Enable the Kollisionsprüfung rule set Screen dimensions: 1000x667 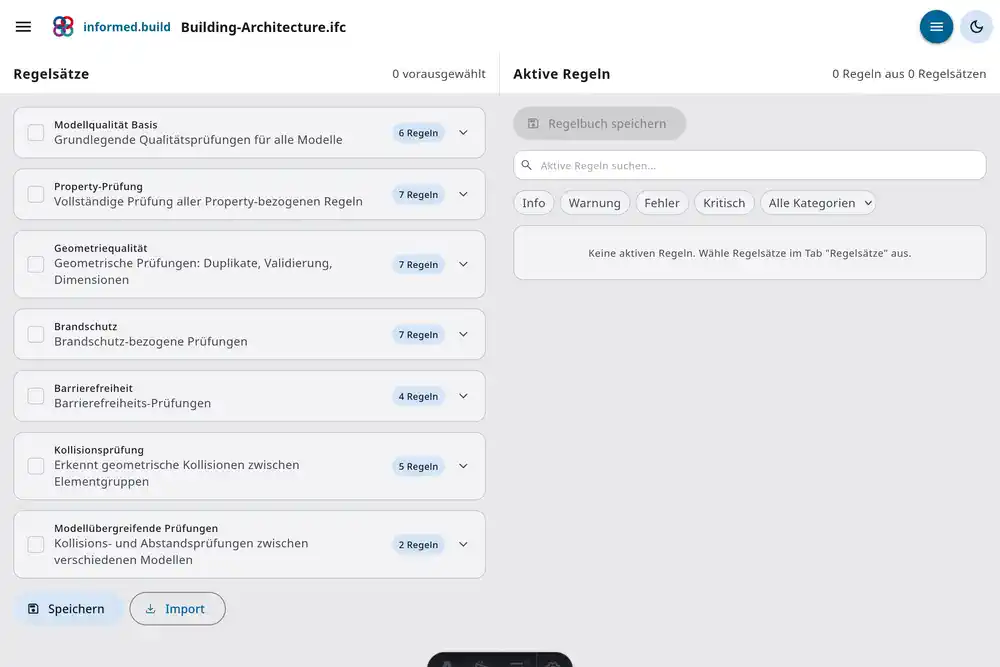click(x=36, y=466)
